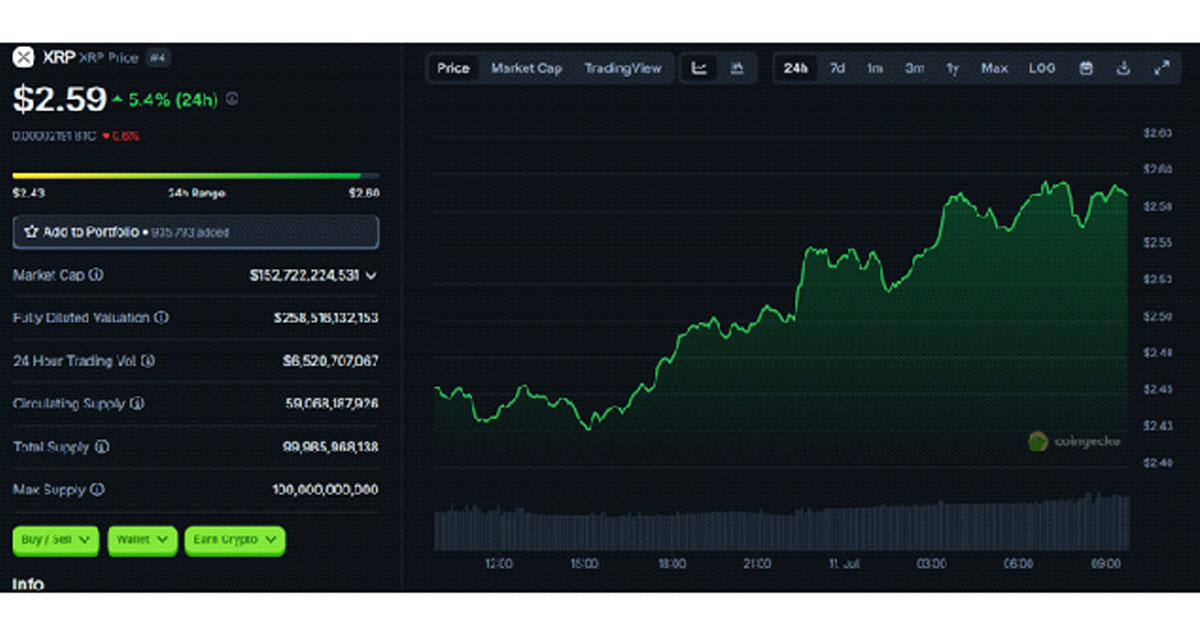The height and width of the screenshot is (630, 1200).
Task: Click the XRP coin logo
Action: [23, 58]
